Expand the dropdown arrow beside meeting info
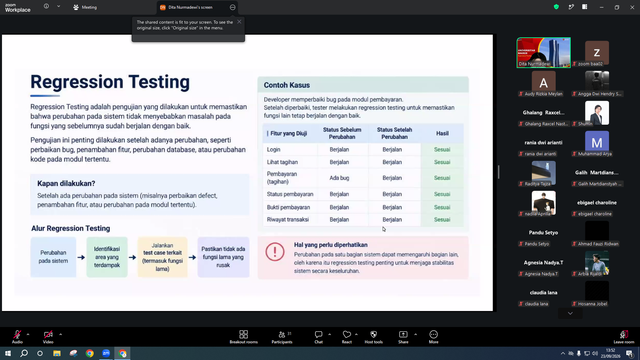640x360 pixels. coord(58,7)
